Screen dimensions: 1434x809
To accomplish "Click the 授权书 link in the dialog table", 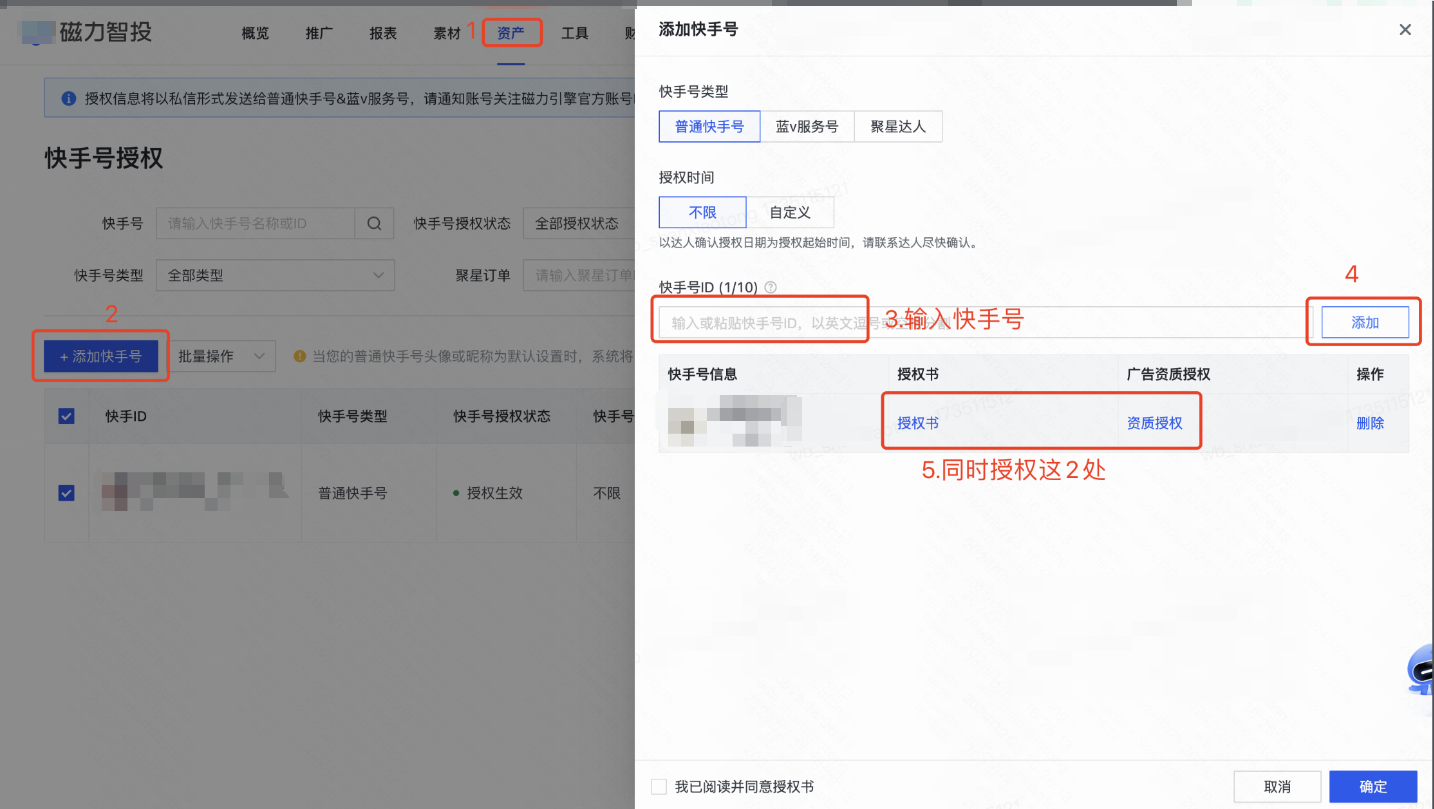I will 916,422.
